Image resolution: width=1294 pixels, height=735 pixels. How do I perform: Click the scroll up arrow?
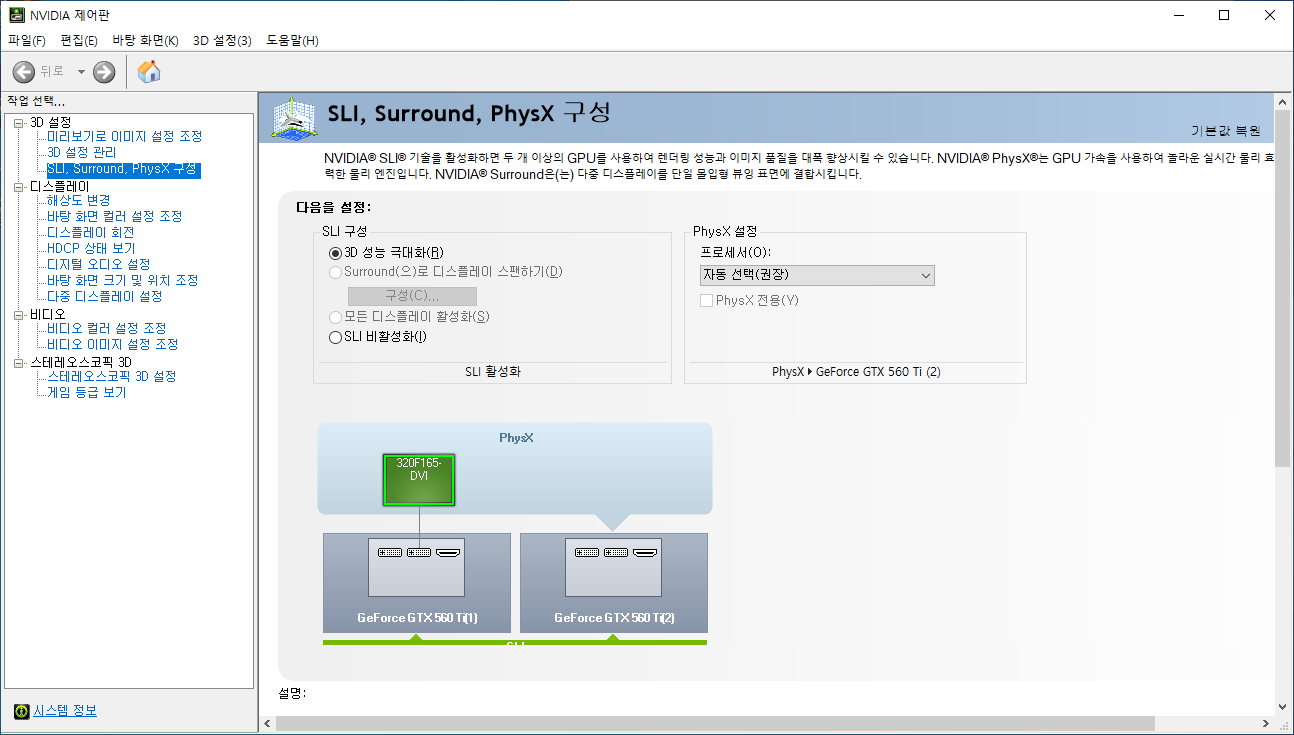(1284, 102)
